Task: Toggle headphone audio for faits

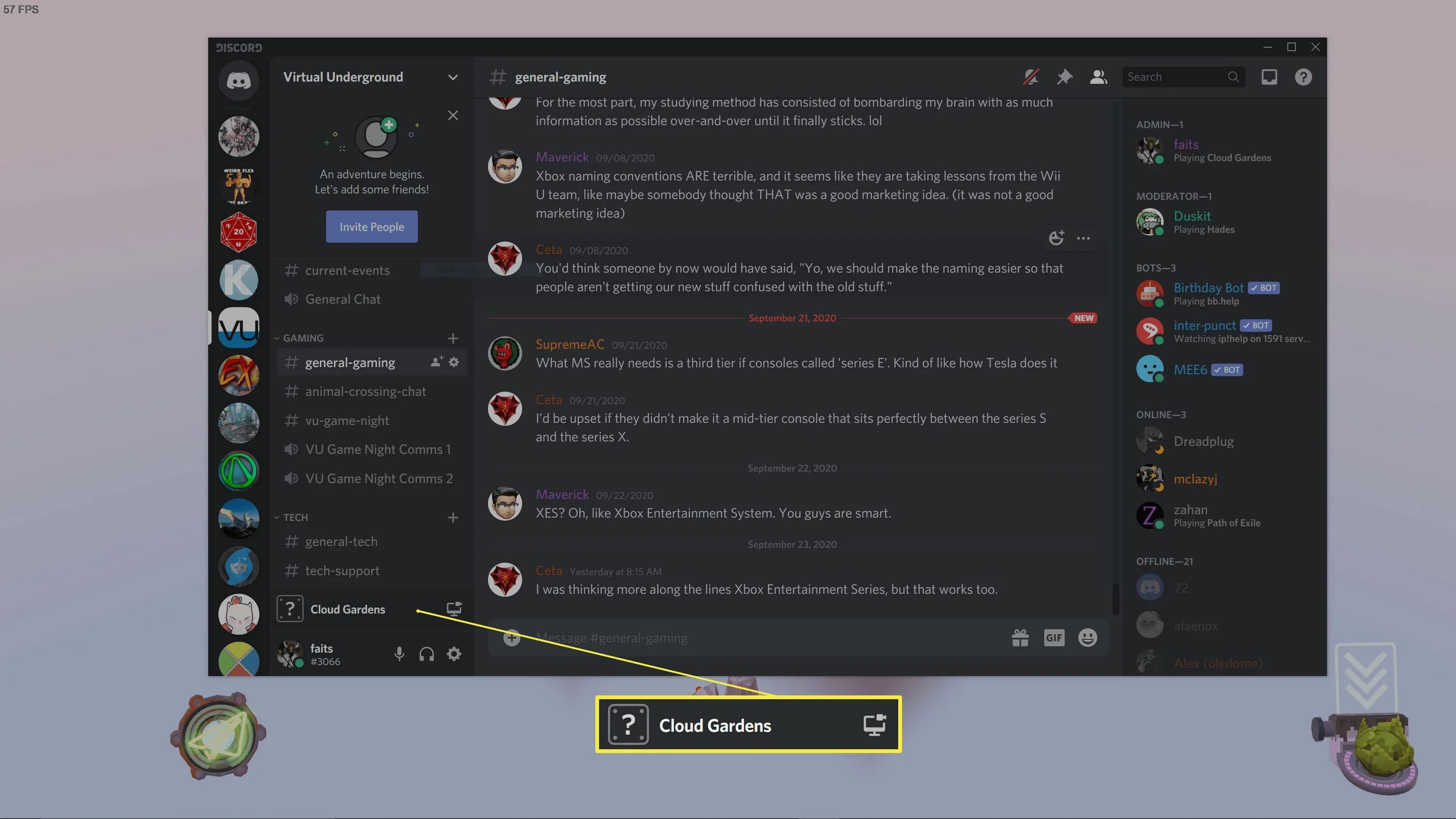Action: pyautogui.click(x=427, y=654)
